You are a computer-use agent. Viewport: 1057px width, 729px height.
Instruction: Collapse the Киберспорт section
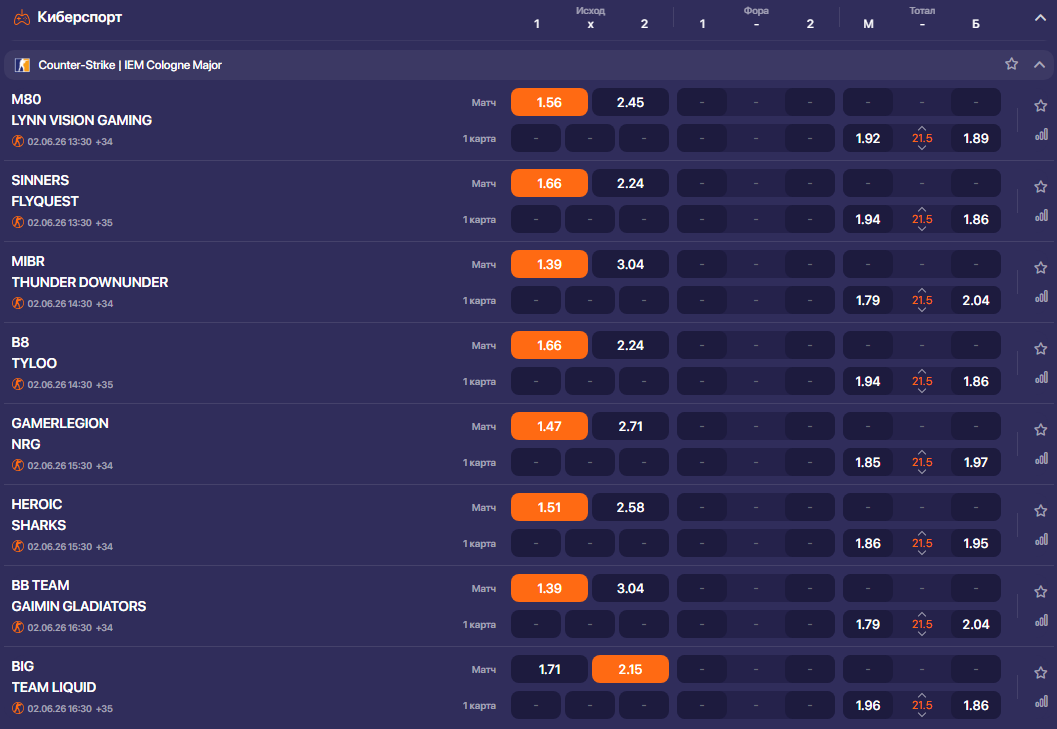coord(1040,18)
